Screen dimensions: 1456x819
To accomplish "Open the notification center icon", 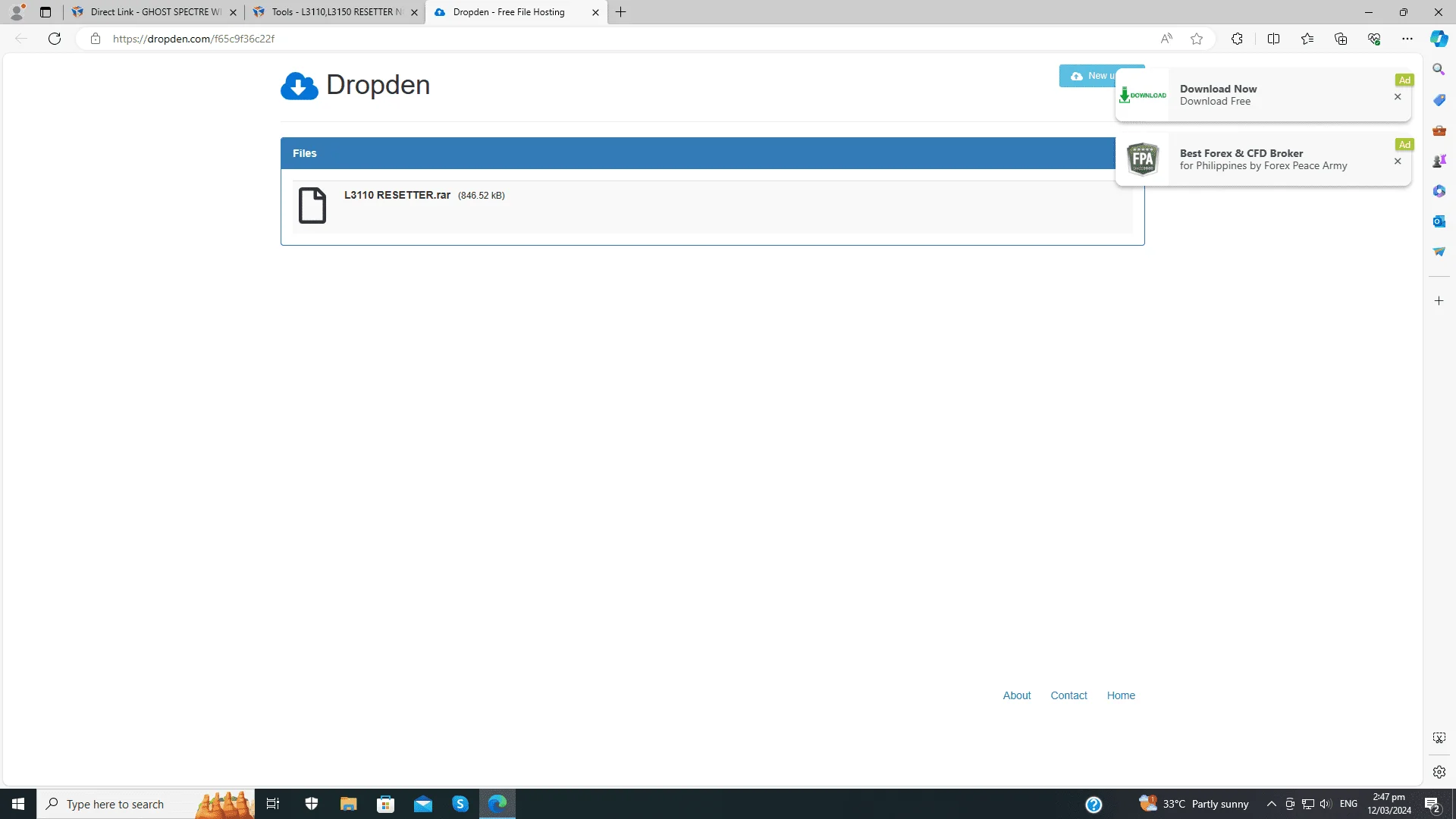I will click(1432, 804).
